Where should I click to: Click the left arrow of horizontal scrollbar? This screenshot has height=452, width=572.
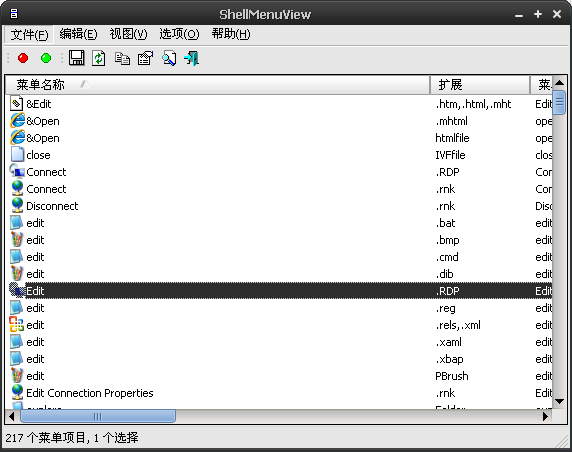pyautogui.click(x=12, y=416)
